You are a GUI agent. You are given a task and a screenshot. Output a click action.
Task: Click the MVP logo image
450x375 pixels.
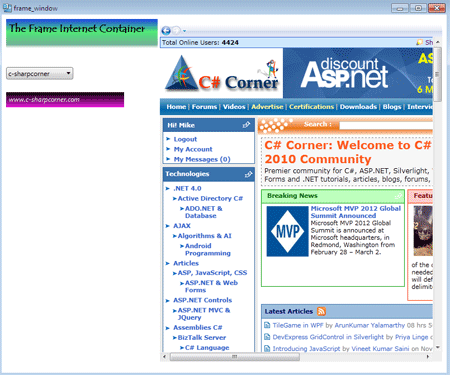[287, 231]
